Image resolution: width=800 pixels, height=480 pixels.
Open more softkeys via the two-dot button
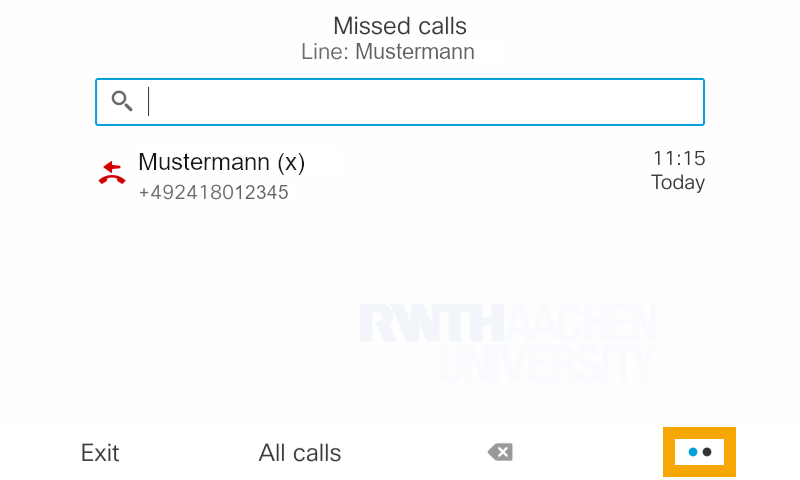pyautogui.click(x=700, y=452)
